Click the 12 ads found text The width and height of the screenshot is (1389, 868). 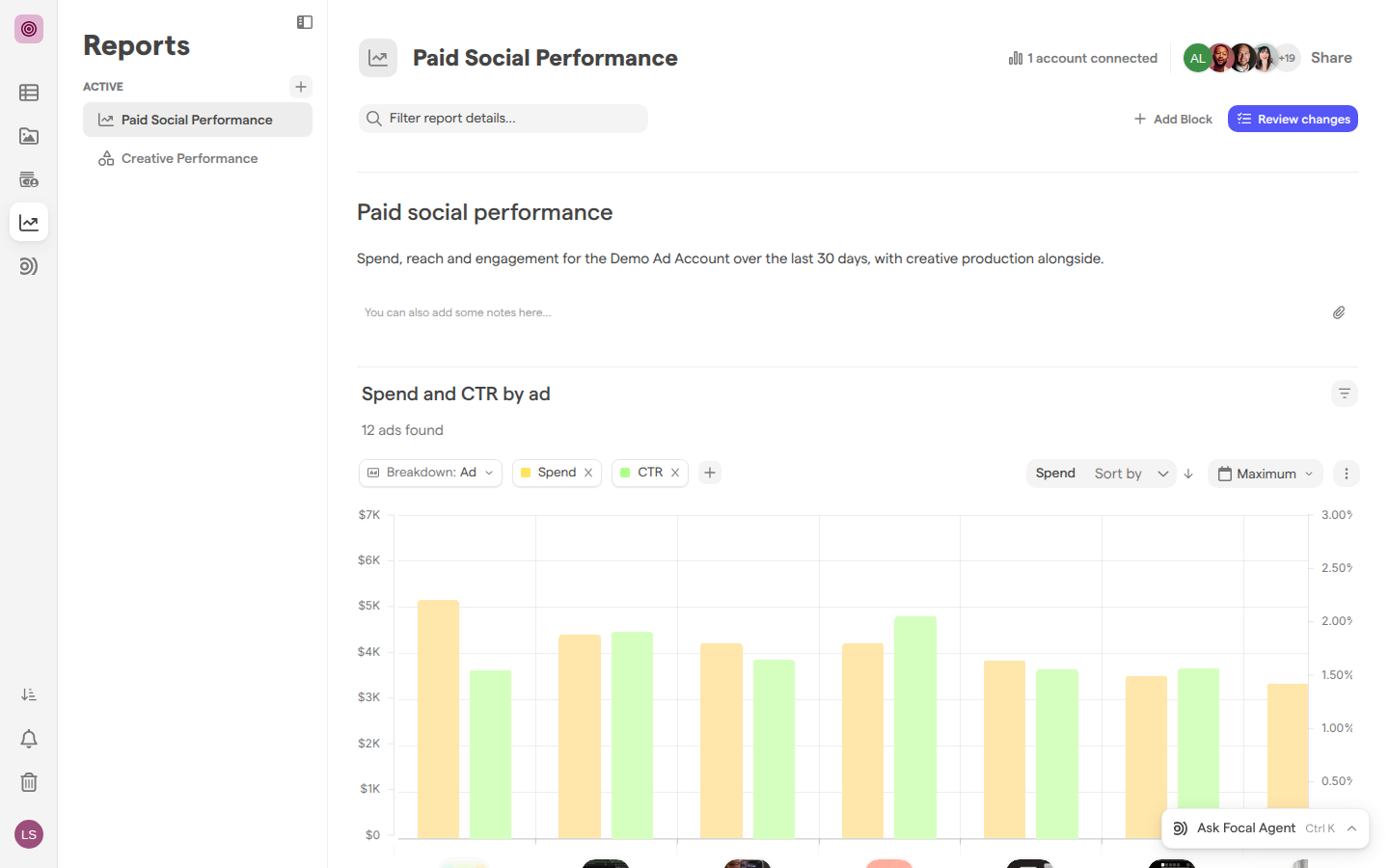[x=402, y=430]
